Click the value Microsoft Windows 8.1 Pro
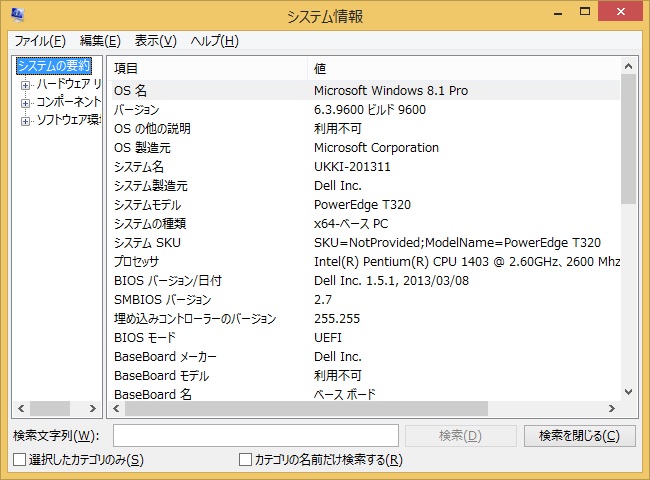The width and height of the screenshot is (650, 480). point(391,90)
